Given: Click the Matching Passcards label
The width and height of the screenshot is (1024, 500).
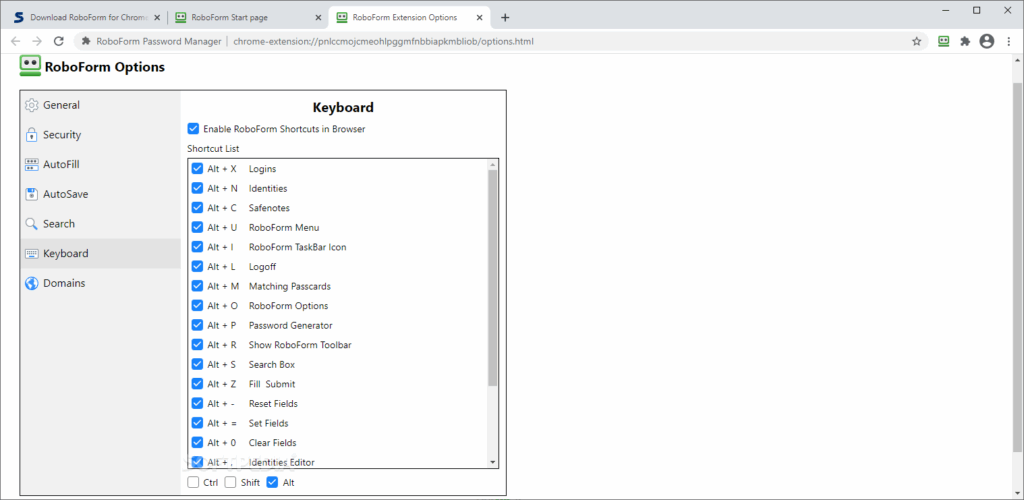Looking at the screenshot, I should 290,286.
